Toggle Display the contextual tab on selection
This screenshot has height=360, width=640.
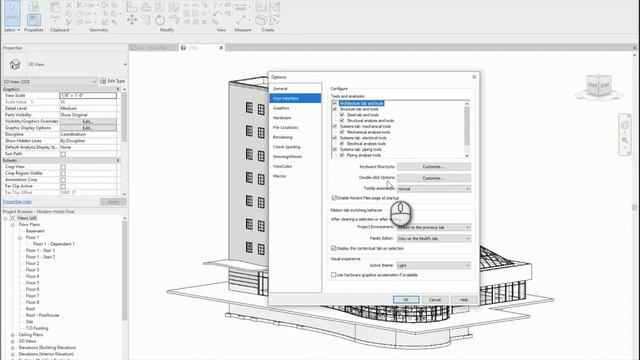333,248
